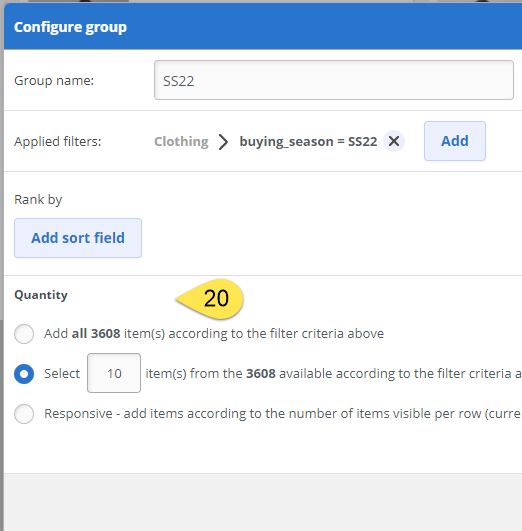The height and width of the screenshot is (531, 522).
Task: Enable the Responsive quantity radio option
Action: pyautogui.click(x=24, y=413)
